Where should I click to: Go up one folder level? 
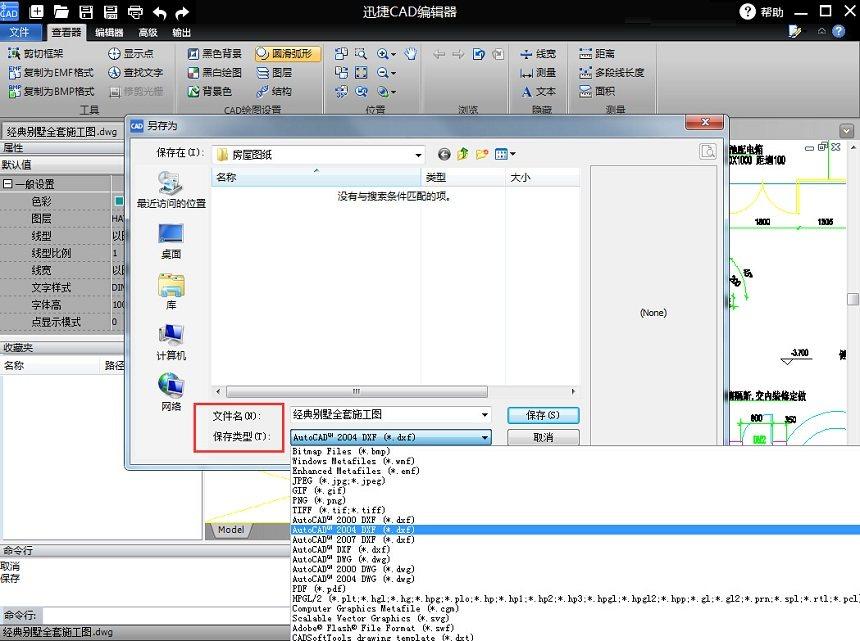click(463, 154)
